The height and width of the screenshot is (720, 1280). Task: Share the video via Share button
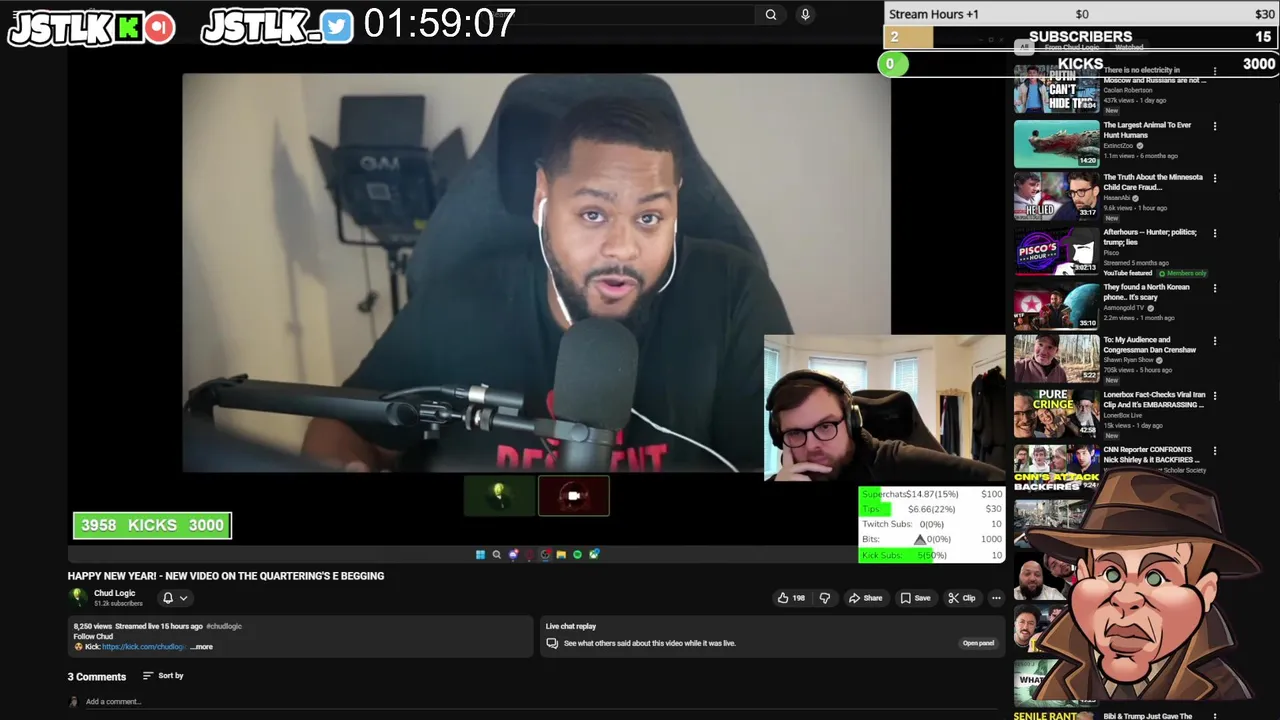(x=866, y=598)
